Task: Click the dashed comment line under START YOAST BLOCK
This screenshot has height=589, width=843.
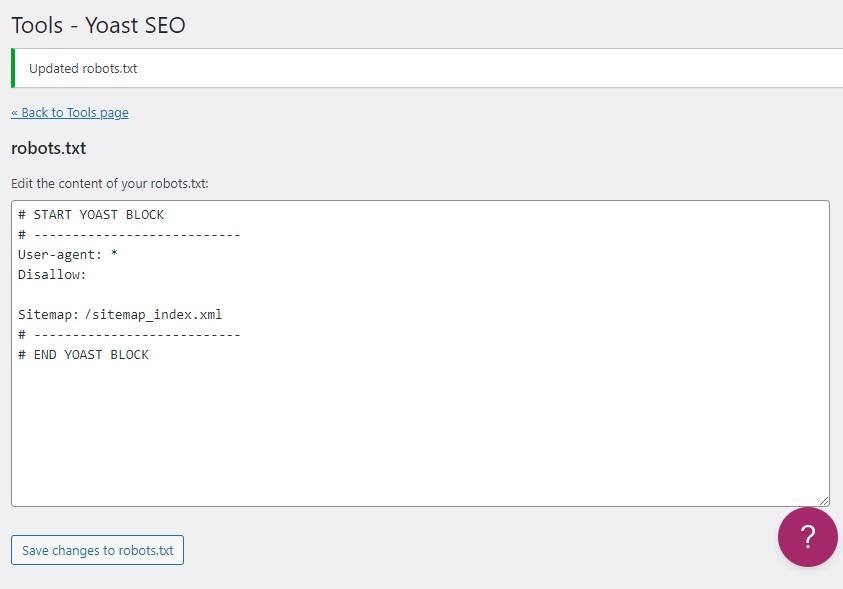Action: (x=129, y=235)
